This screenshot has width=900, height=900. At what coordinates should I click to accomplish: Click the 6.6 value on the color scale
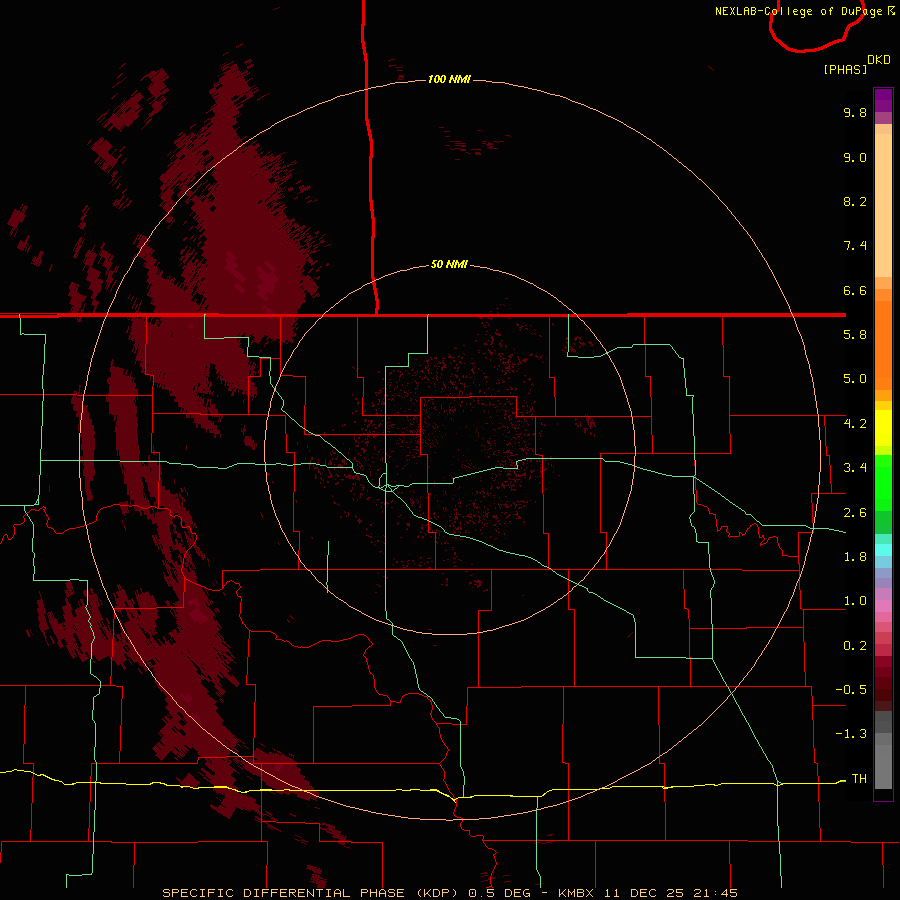855,290
